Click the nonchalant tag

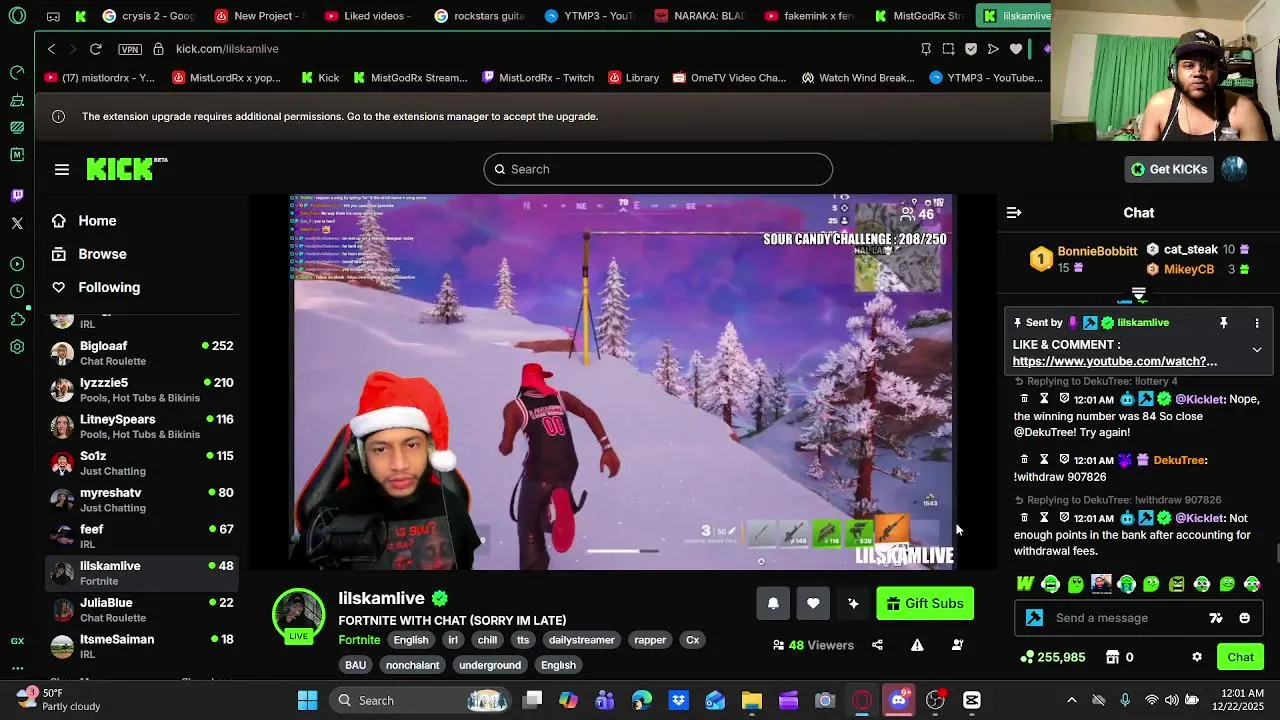pos(413,665)
